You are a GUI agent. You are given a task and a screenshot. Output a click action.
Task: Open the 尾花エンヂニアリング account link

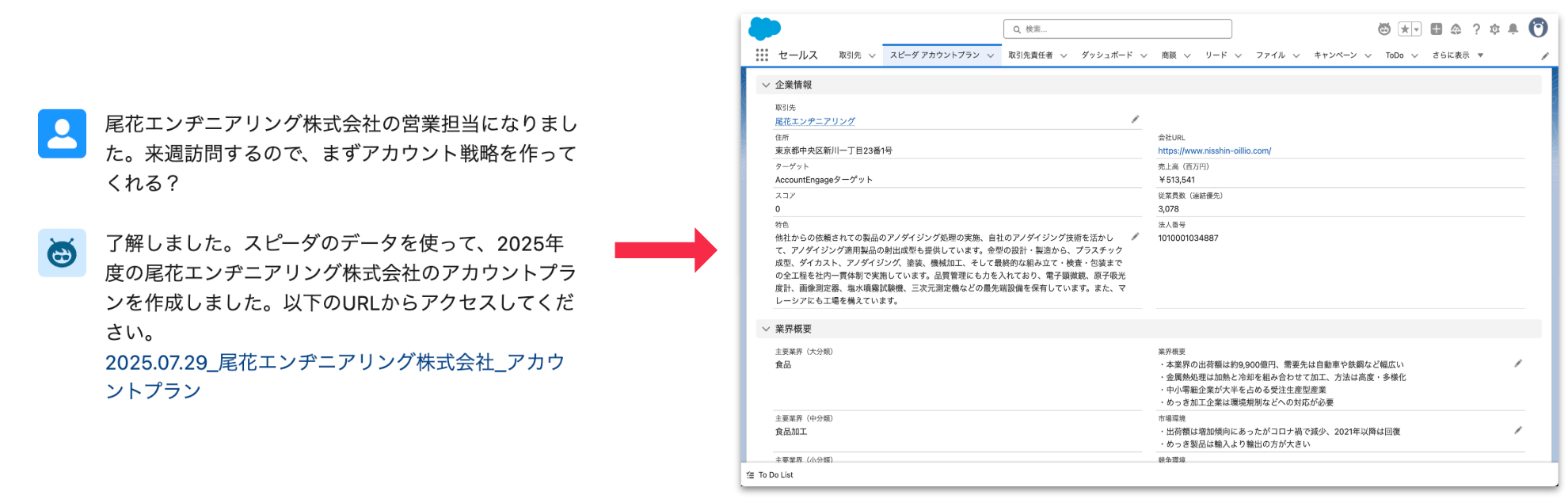pos(814,121)
